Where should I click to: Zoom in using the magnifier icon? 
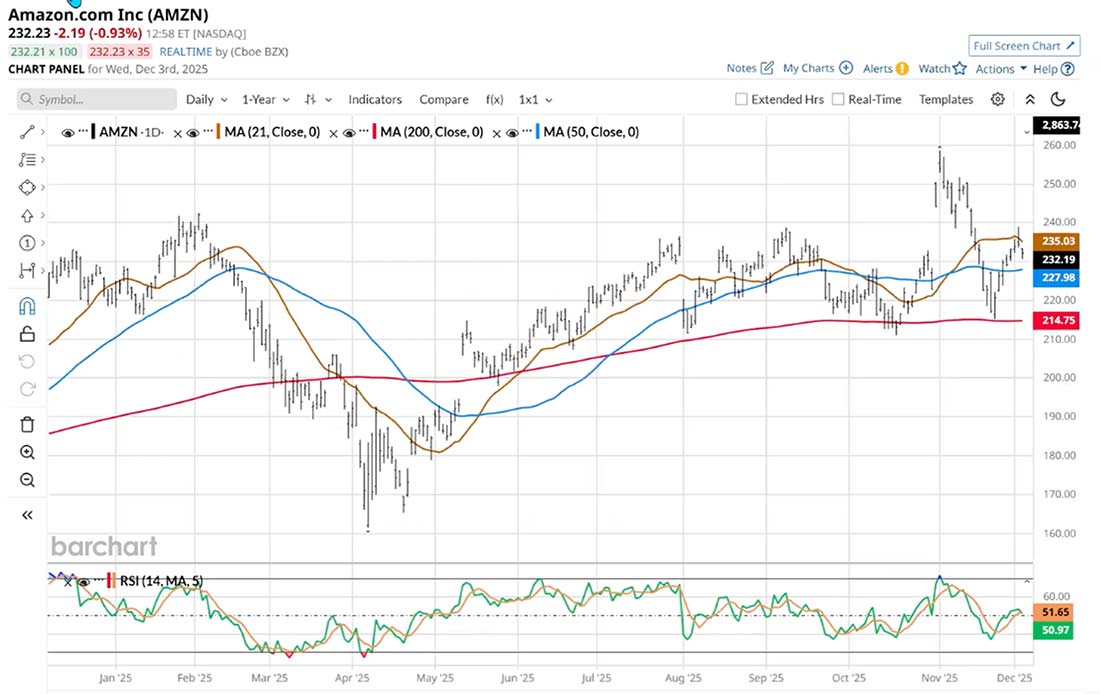(26, 452)
